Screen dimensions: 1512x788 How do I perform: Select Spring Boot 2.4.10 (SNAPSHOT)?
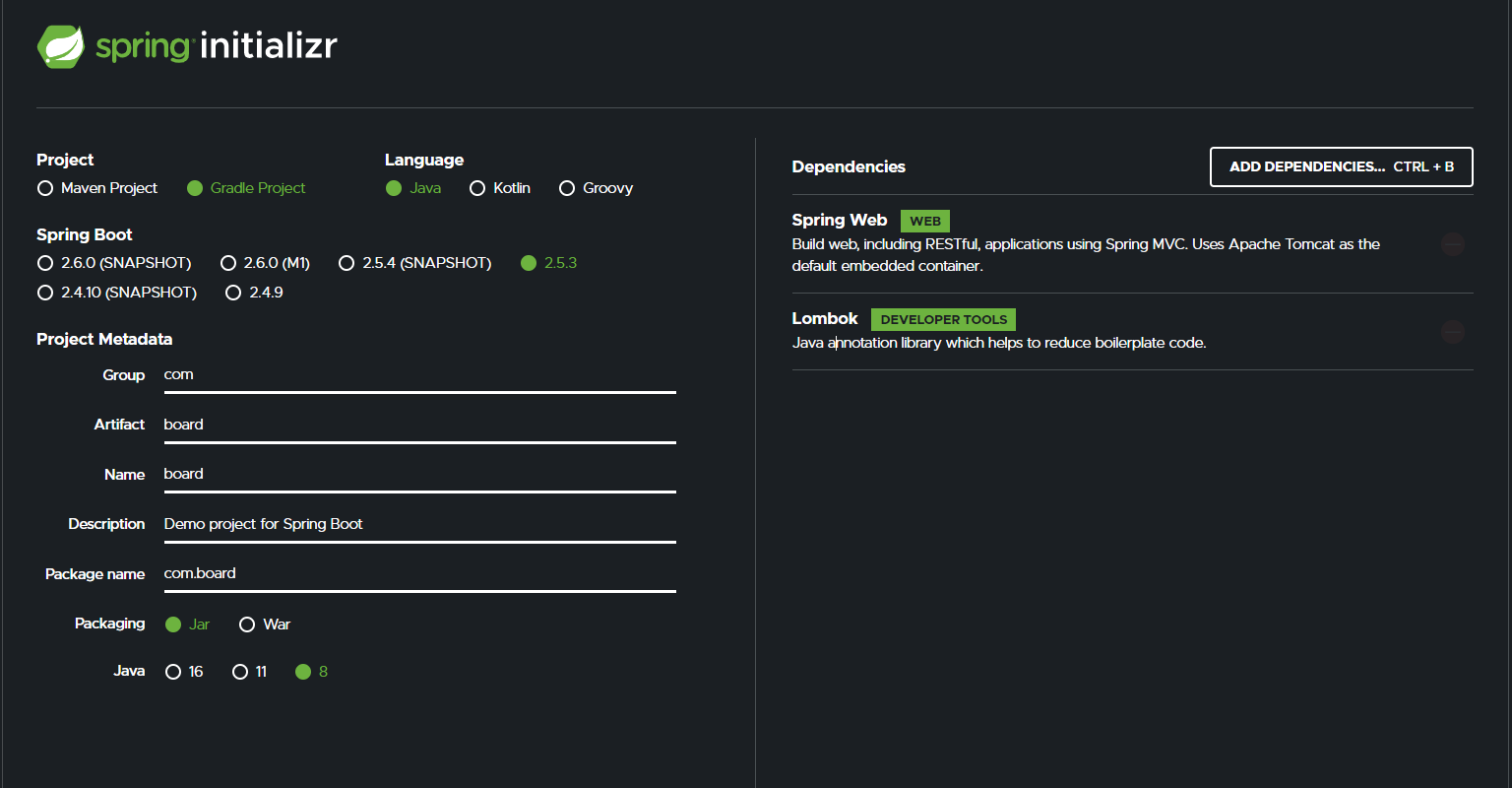point(117,293)
